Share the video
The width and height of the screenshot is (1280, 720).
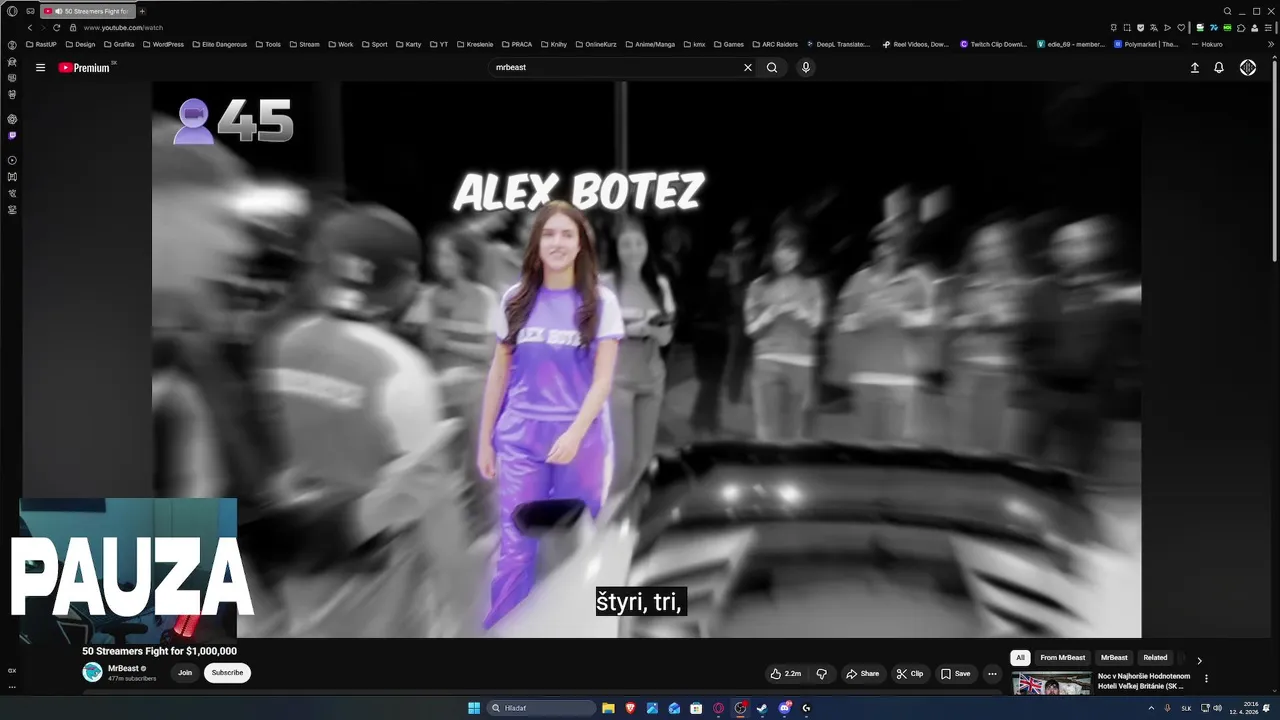click(x=862, y=674)
